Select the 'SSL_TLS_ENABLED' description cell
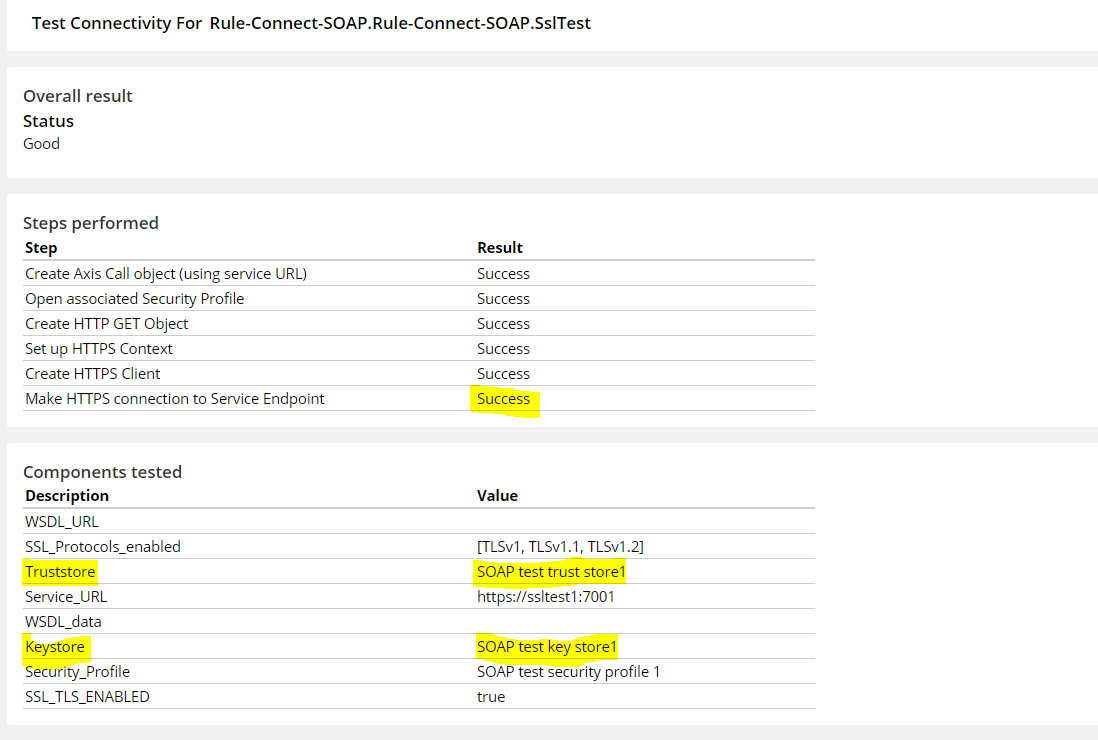This screenshot has height=740, width=1098. (x=88, y=697)
